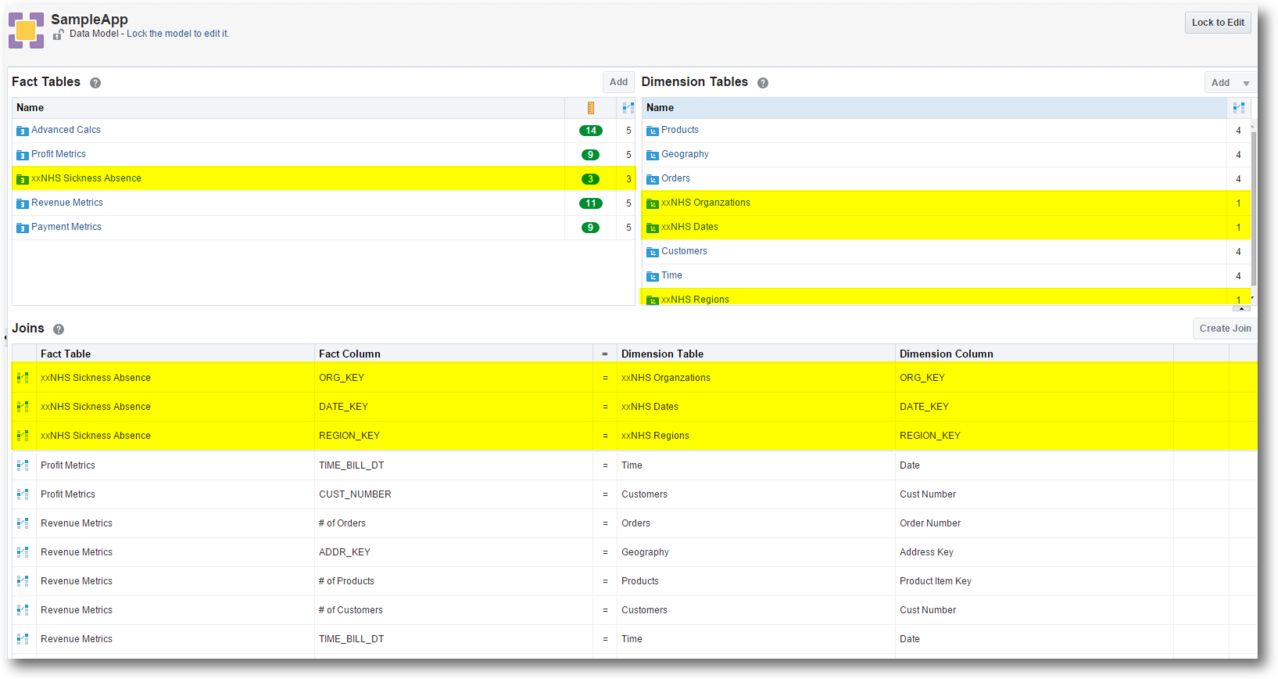The image size is (1278, 679).
Task: Click Products dimension table icon
Action: pyautogui.click(x=652, y=130)
